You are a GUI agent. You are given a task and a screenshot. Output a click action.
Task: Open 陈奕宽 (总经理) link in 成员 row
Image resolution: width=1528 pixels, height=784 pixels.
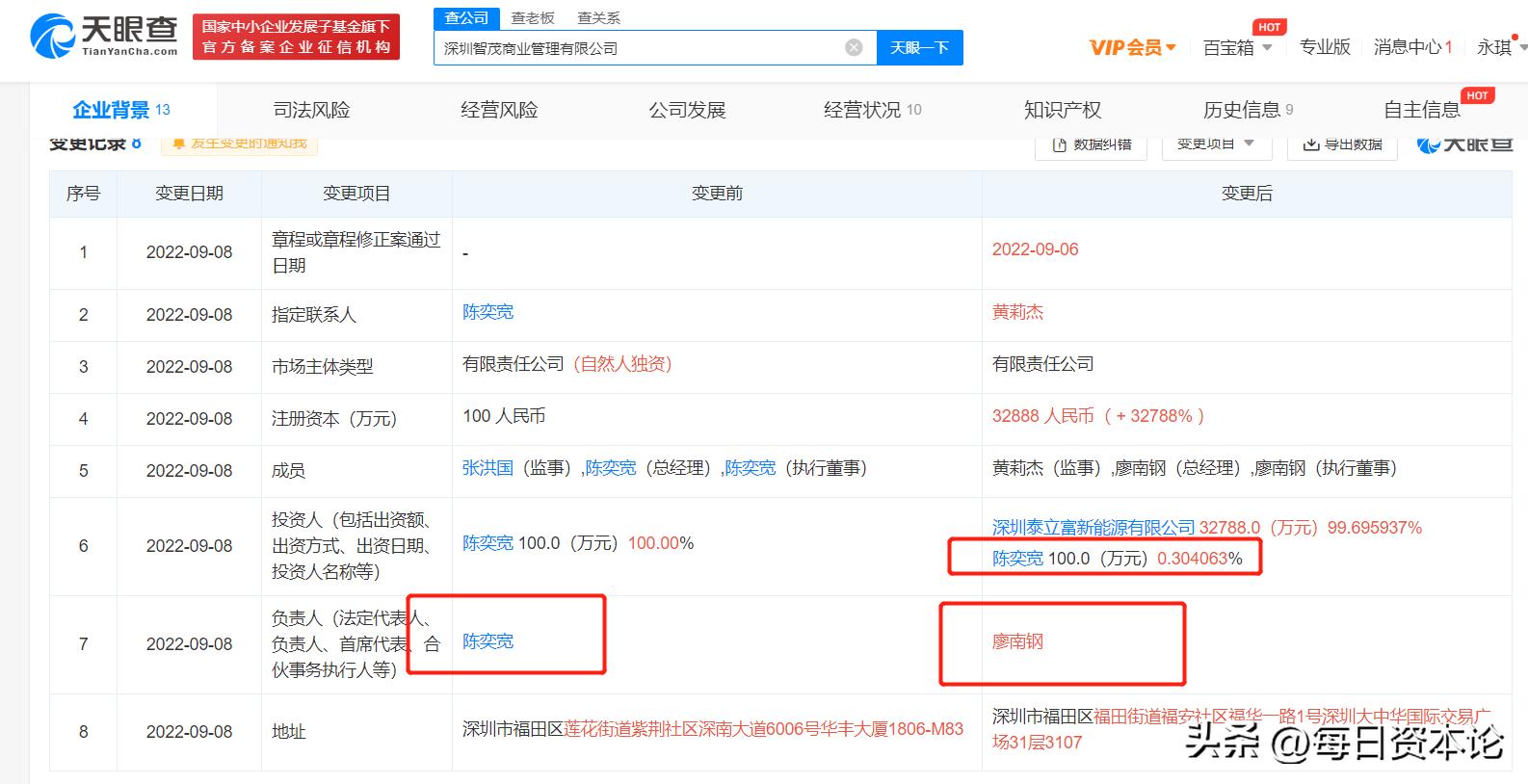611,468
